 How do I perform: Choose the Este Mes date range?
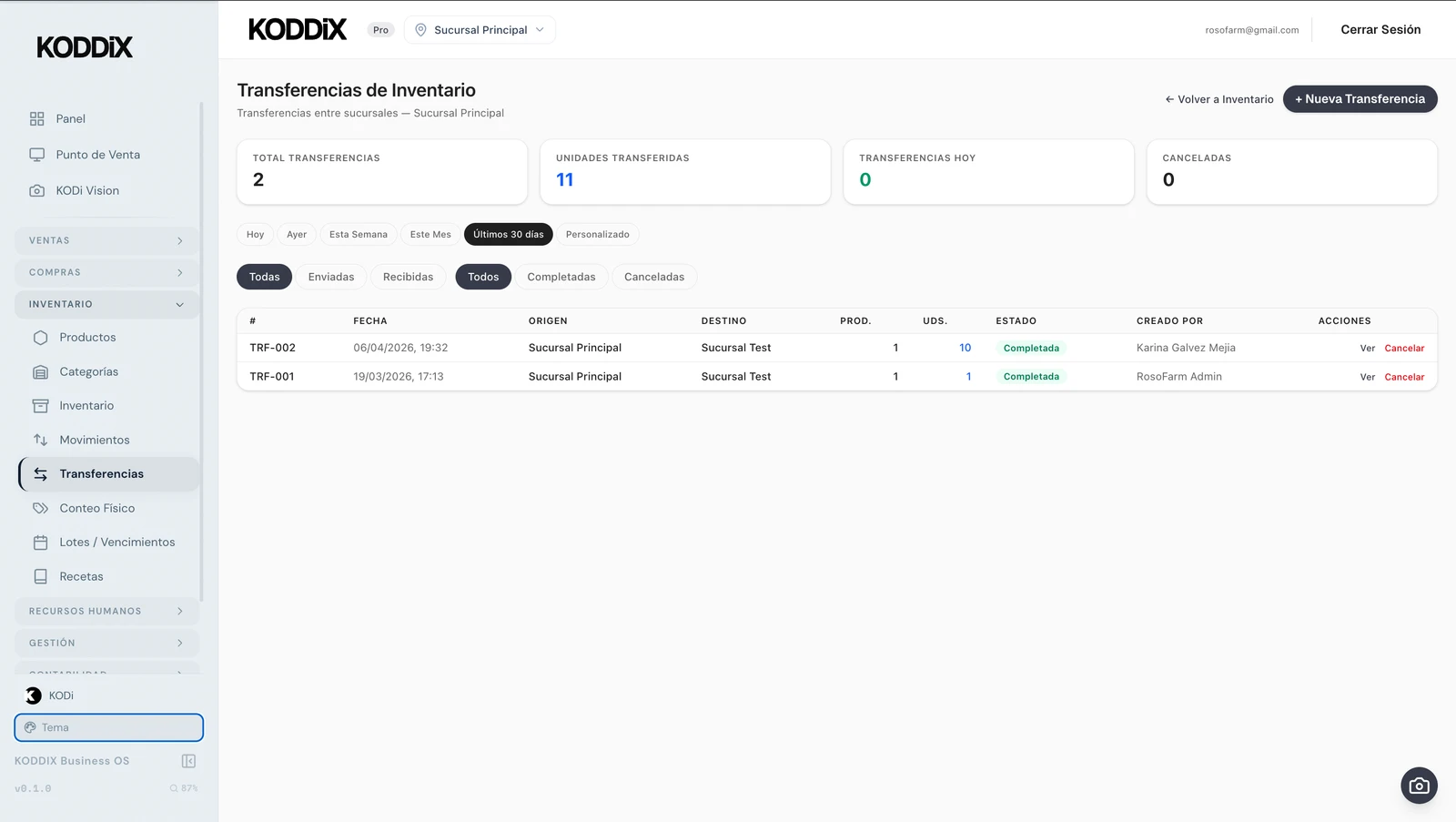pyautogui.click(x=430, y=235)
